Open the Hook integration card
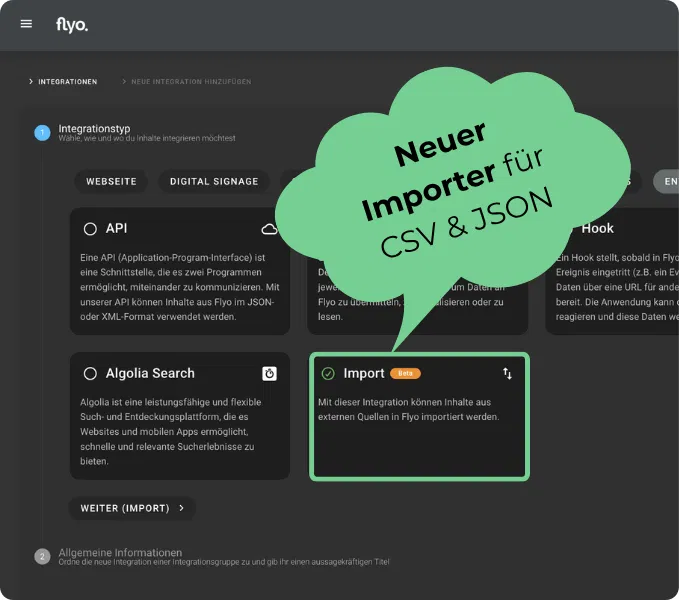Screen dimensions: 679x600 612,271
